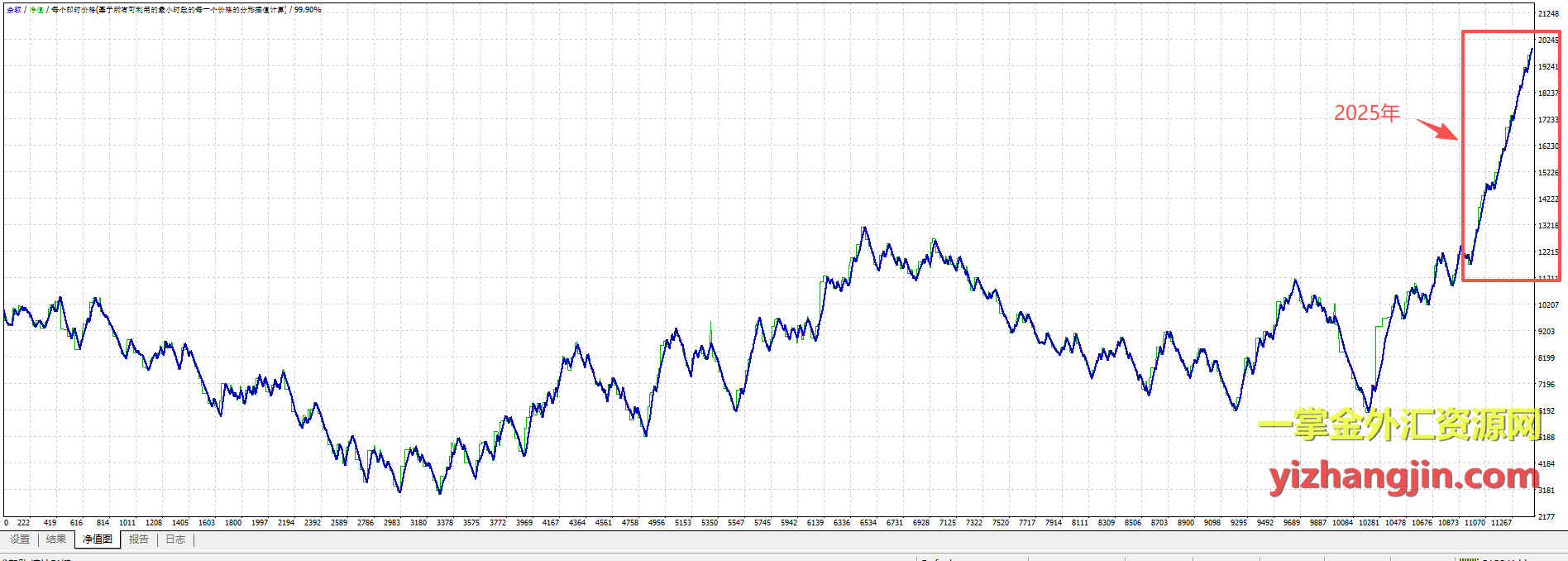This screenshot has width=1568, height=561.
Task: Click the 11267 mark on the horizontal axis
Action: tap(1501, 523)
